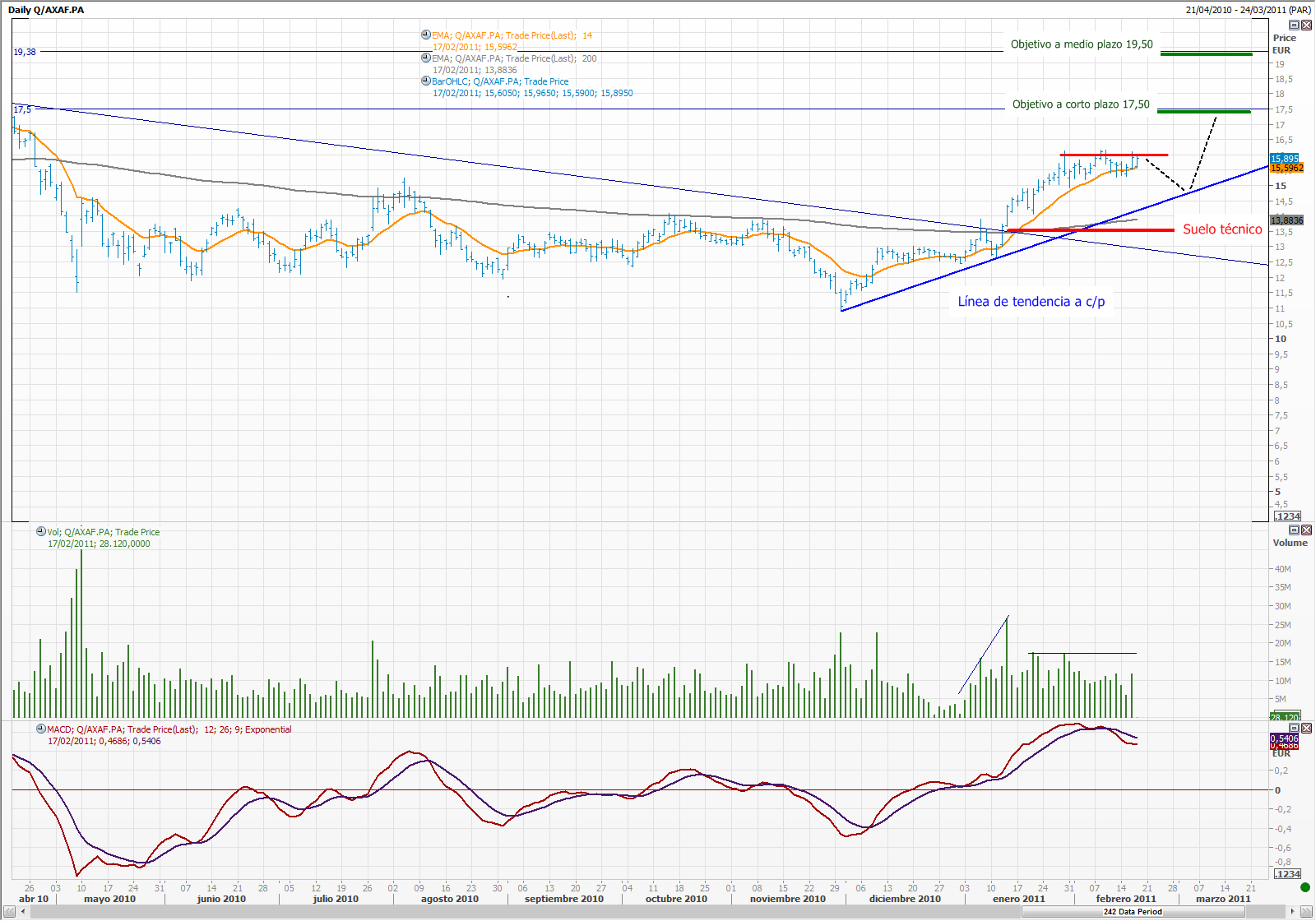Click the green status circle indicator
Screen dimensions: 1316x921
[x=1305, y=887]
